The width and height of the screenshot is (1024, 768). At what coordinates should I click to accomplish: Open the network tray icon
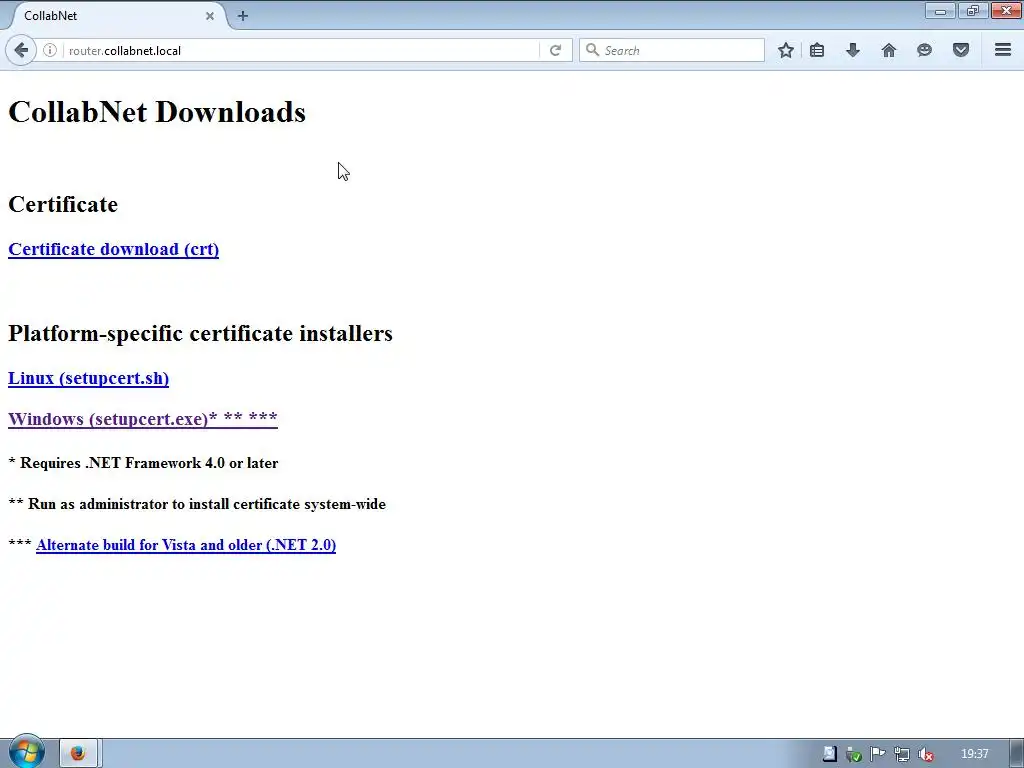point(902,754)
